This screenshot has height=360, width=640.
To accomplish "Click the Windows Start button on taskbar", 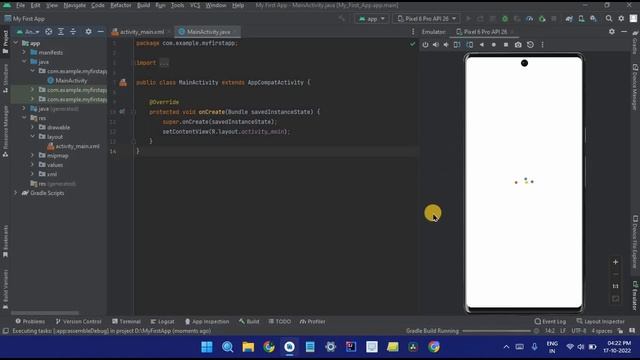I will click(x=207, y=347).
